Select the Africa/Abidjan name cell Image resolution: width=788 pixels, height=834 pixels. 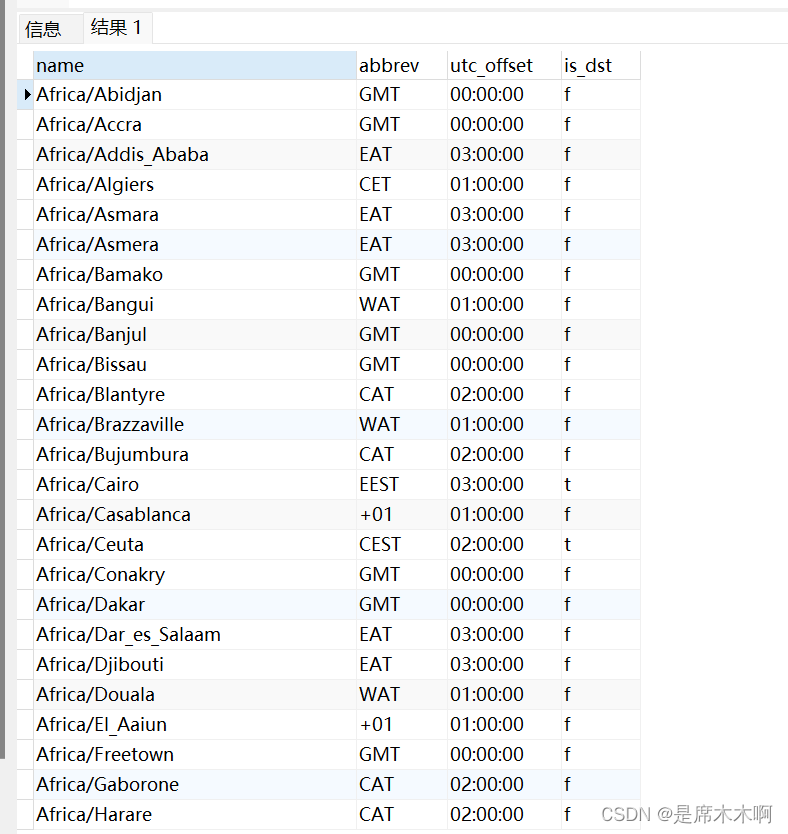[195, 95]
